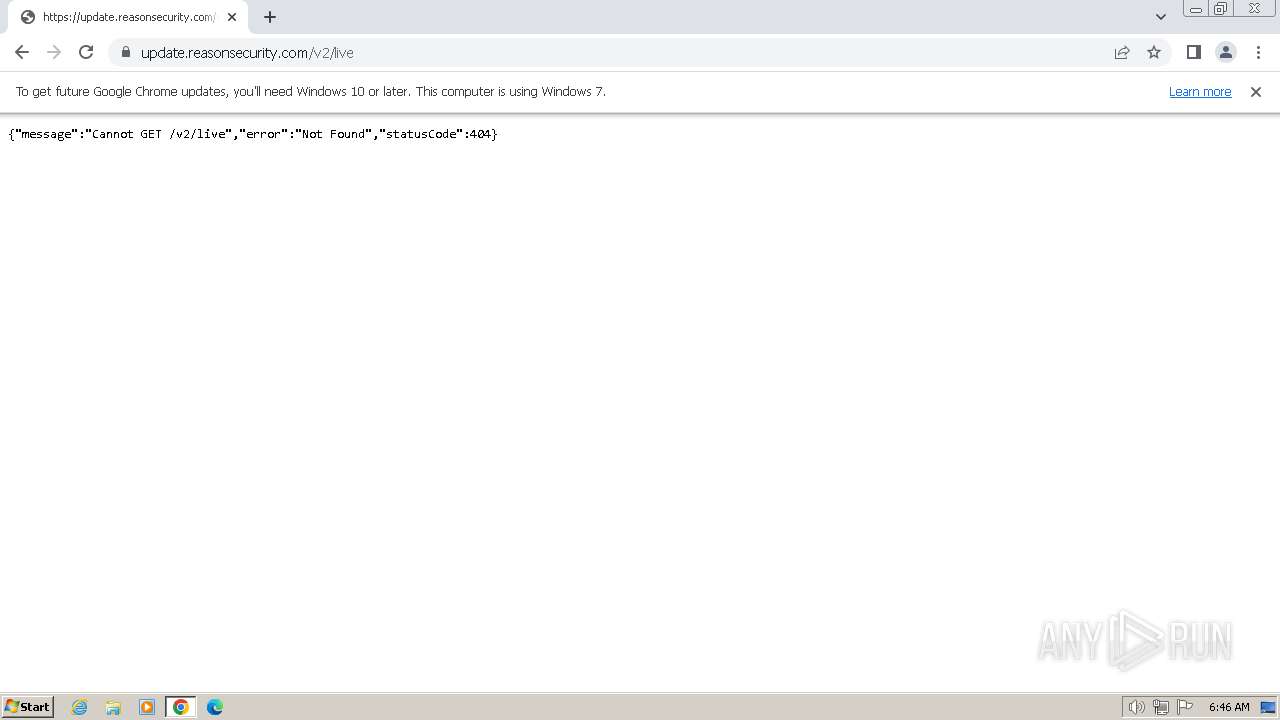
Task: Select the update.reasonsecurity.com tab
Action: [128, 17]
